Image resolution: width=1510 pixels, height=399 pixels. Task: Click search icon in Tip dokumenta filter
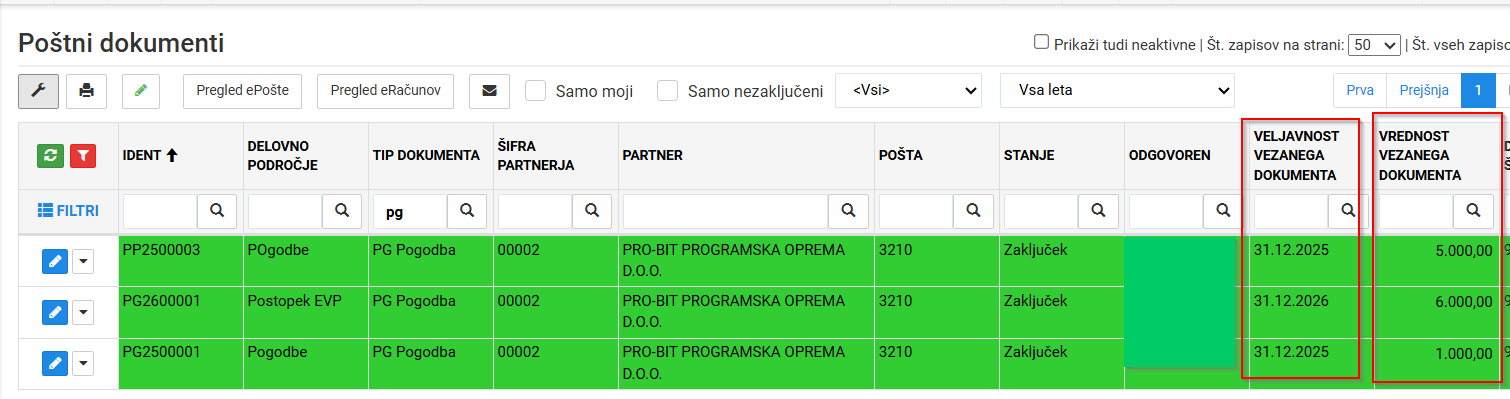pyautogui.click(x=467, y=210)
